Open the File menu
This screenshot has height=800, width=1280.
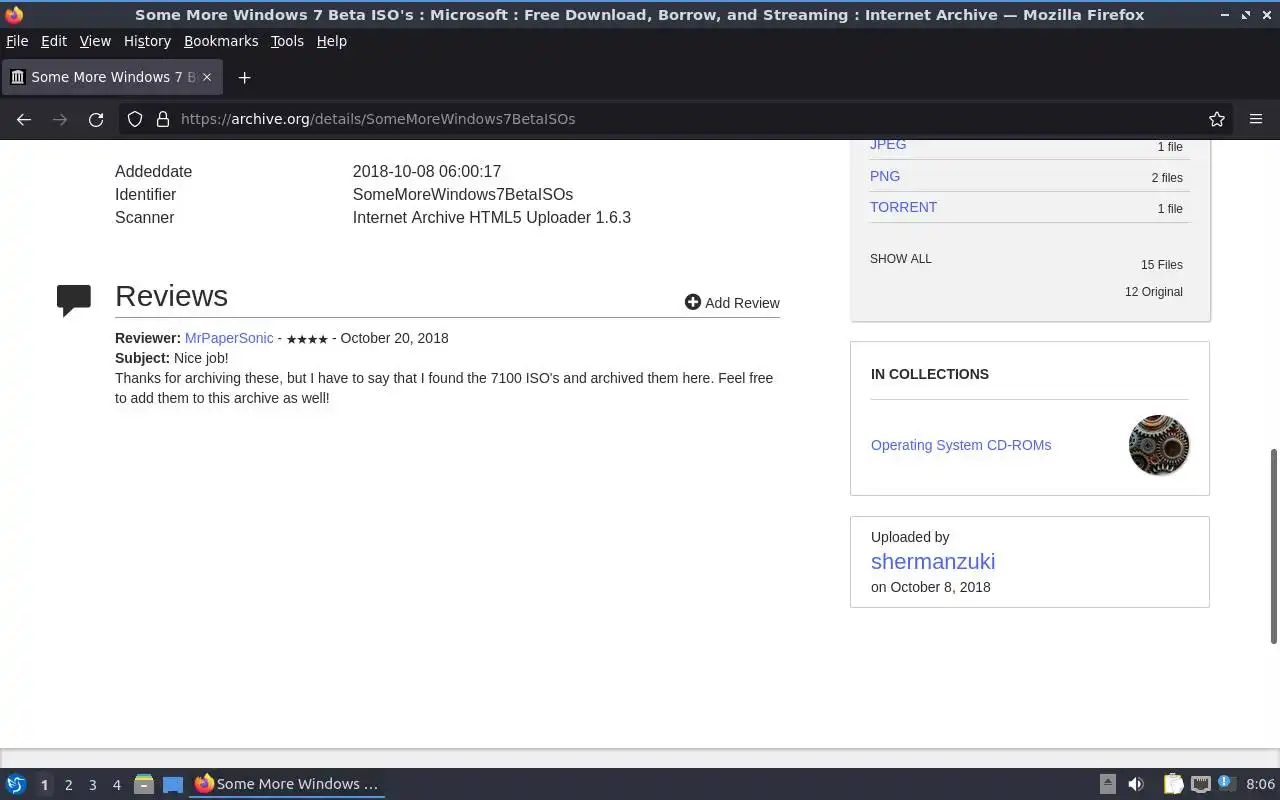(x=17, y=41)
